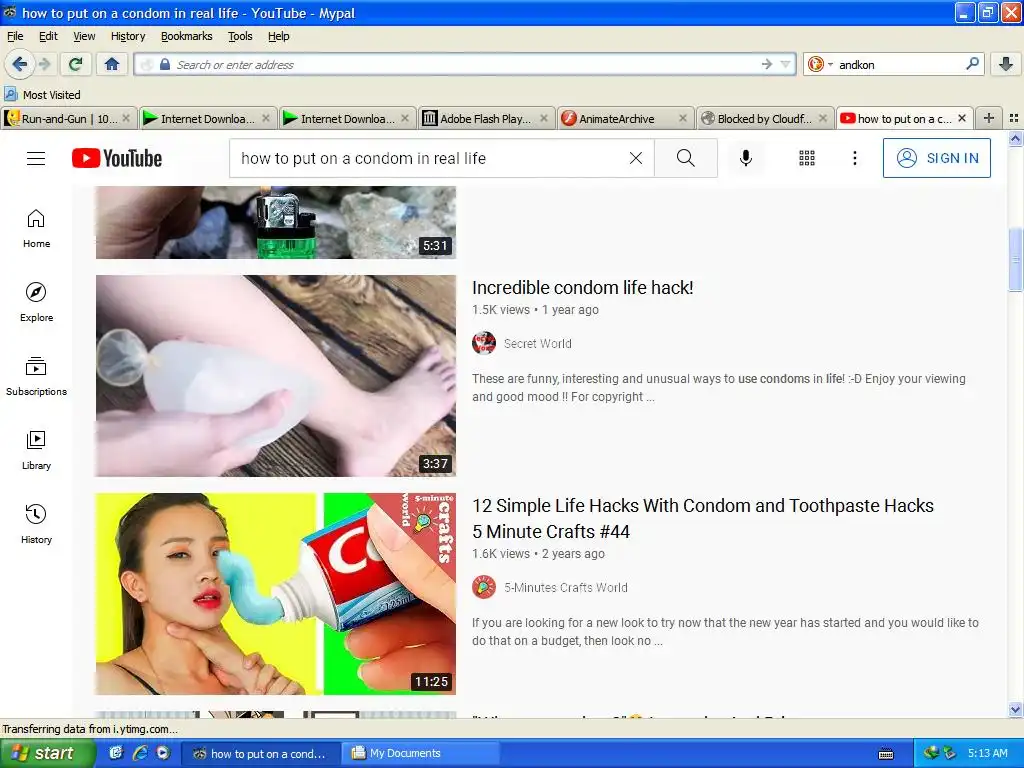Open YouTube settings three-dot menu
This screenshot has height=768, width=1024.
coord(854,158)
